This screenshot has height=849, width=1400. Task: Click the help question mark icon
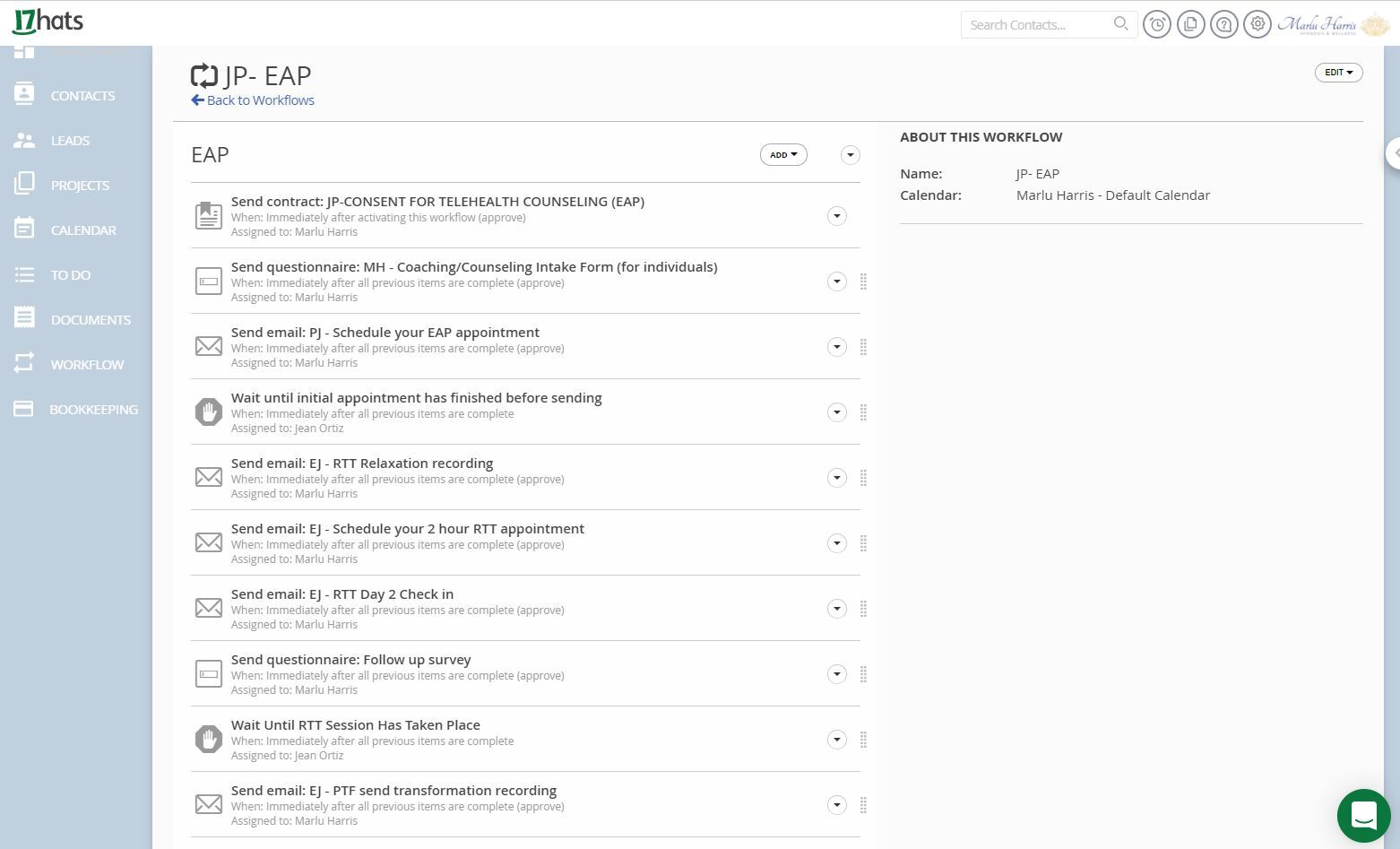pyautogui.click(x=1223, y=25)
